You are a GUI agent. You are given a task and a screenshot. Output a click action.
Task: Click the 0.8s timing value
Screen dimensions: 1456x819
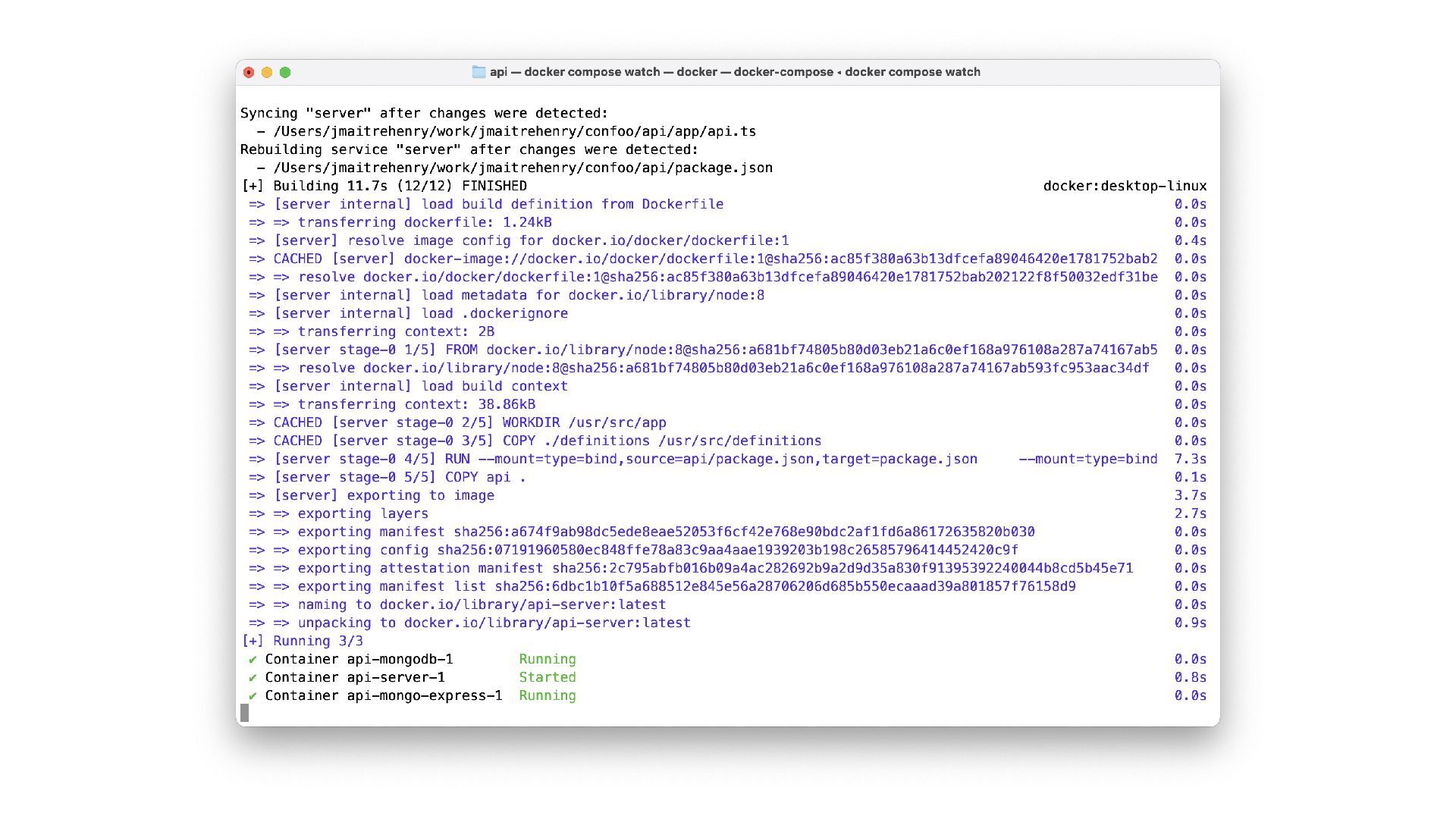point(1191,677)
